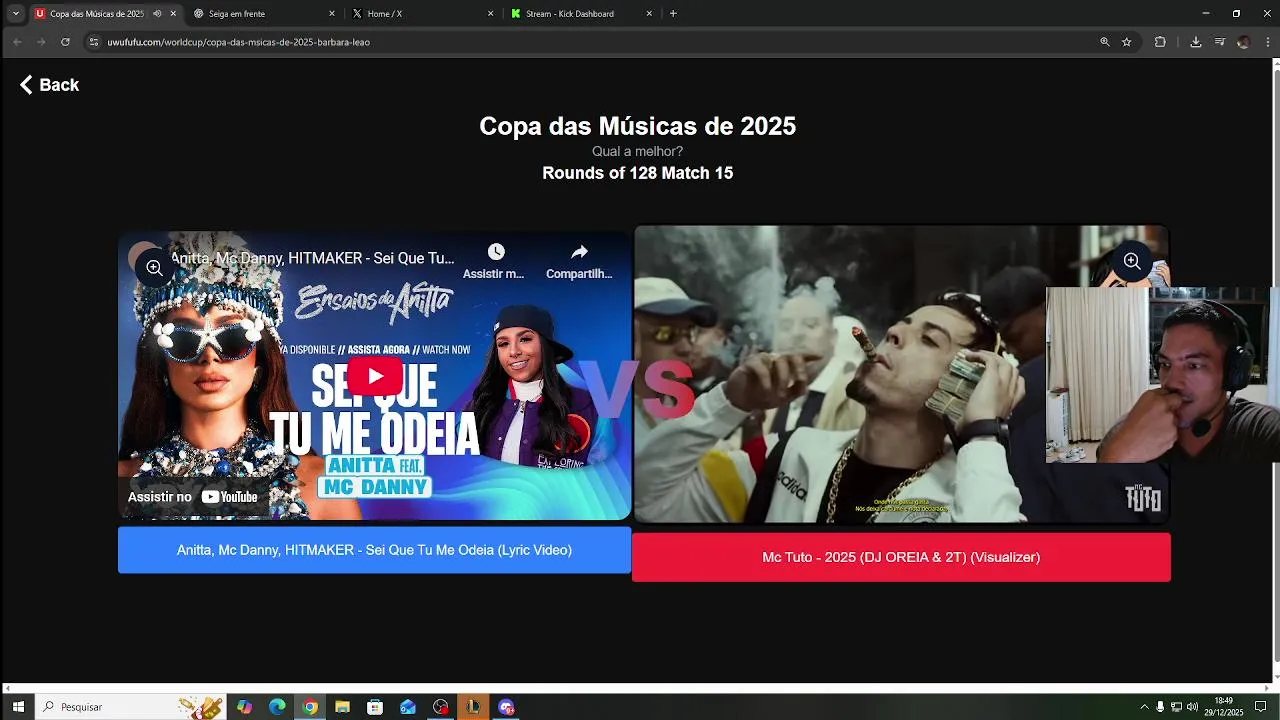The image size is (1280, 720).
Task: Click the horizontal scrollbar at page bottom
Action: coord(635,687)
